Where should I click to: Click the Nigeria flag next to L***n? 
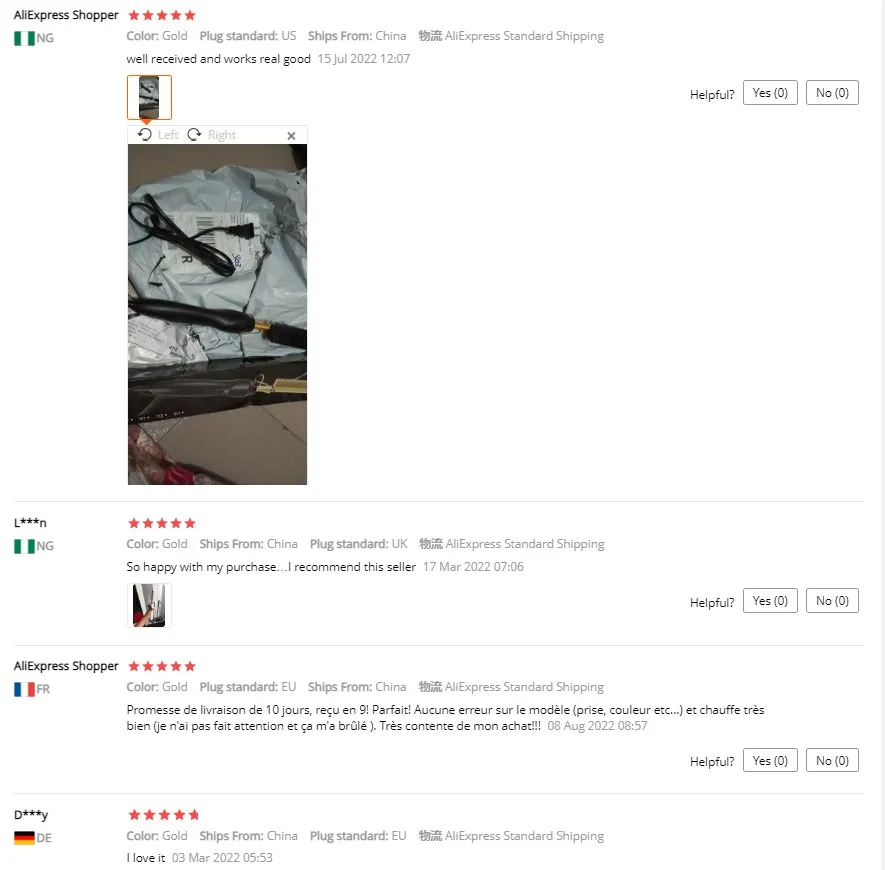point(24,546)
